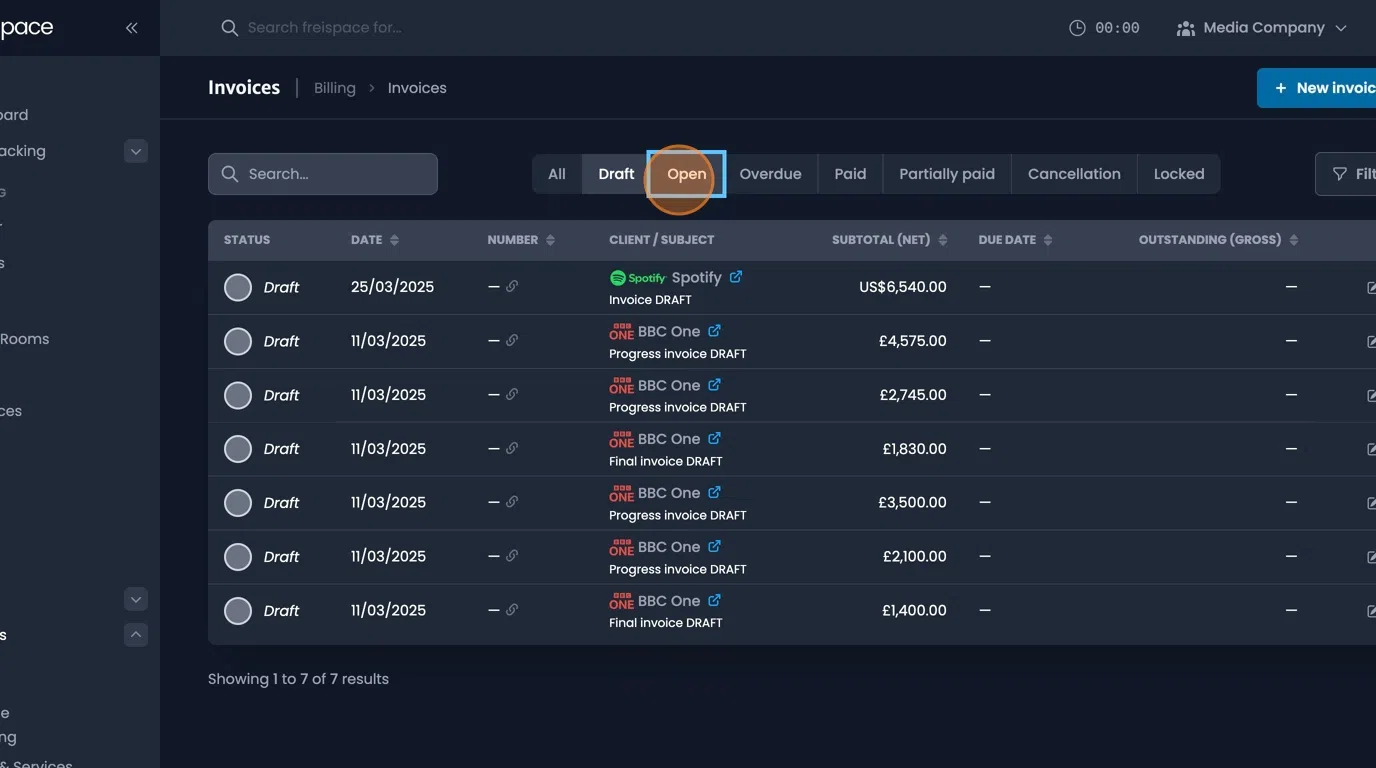Switch to the Paid invoices tab
This screenshot has height=768, width=1376.
click(849, 173)
